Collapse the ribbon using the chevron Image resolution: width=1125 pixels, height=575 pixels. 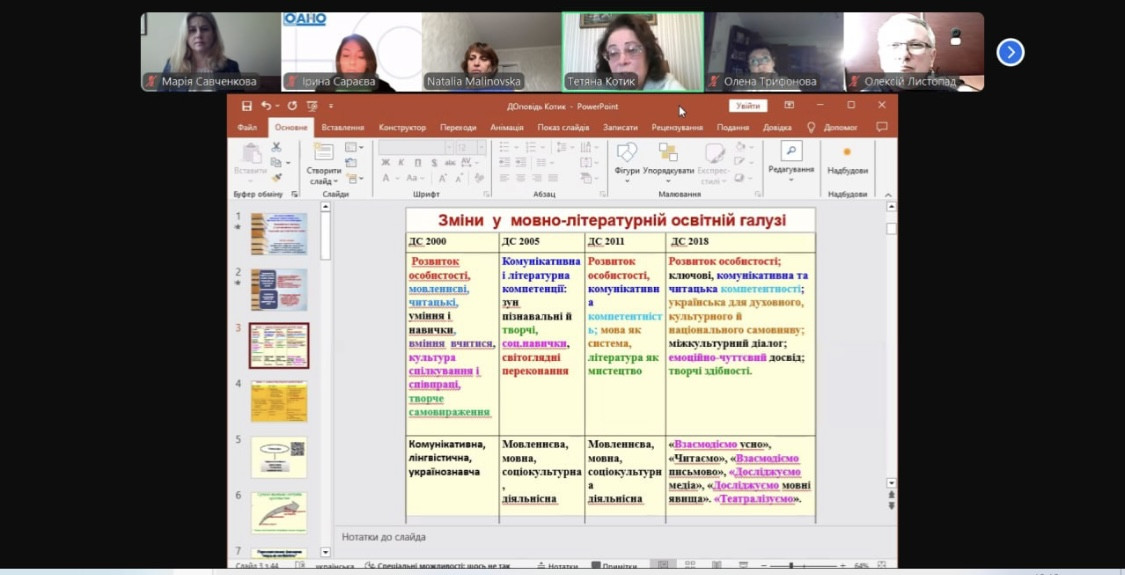coord(890,194)
